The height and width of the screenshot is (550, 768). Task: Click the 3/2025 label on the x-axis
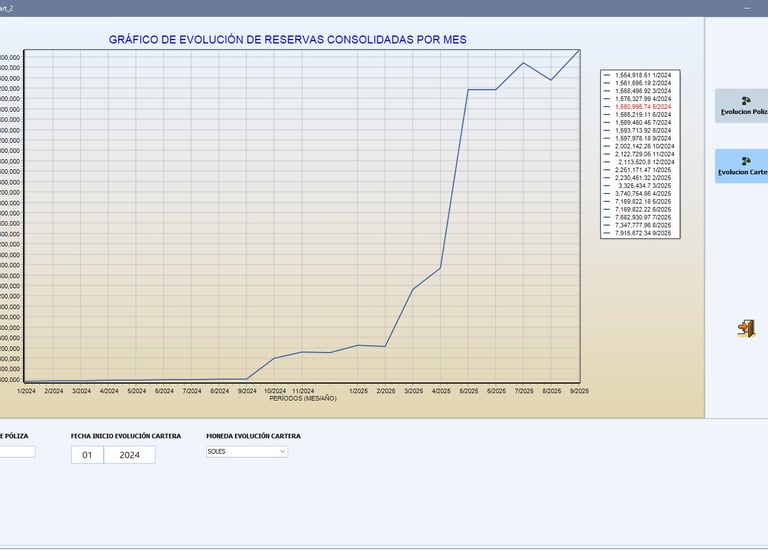[x=413, y=391]
